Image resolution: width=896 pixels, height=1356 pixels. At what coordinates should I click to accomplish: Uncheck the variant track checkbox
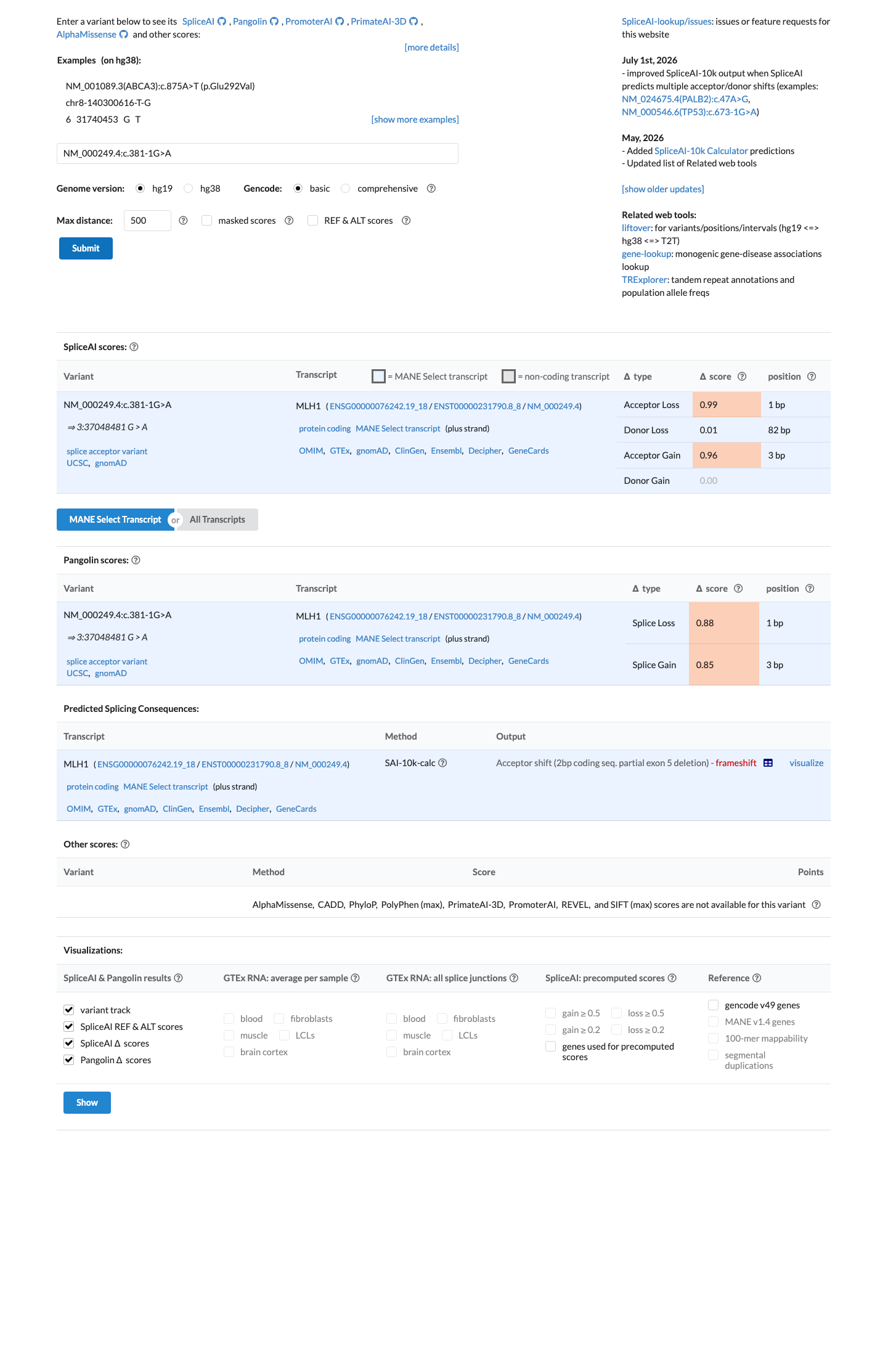(69, 1010)
